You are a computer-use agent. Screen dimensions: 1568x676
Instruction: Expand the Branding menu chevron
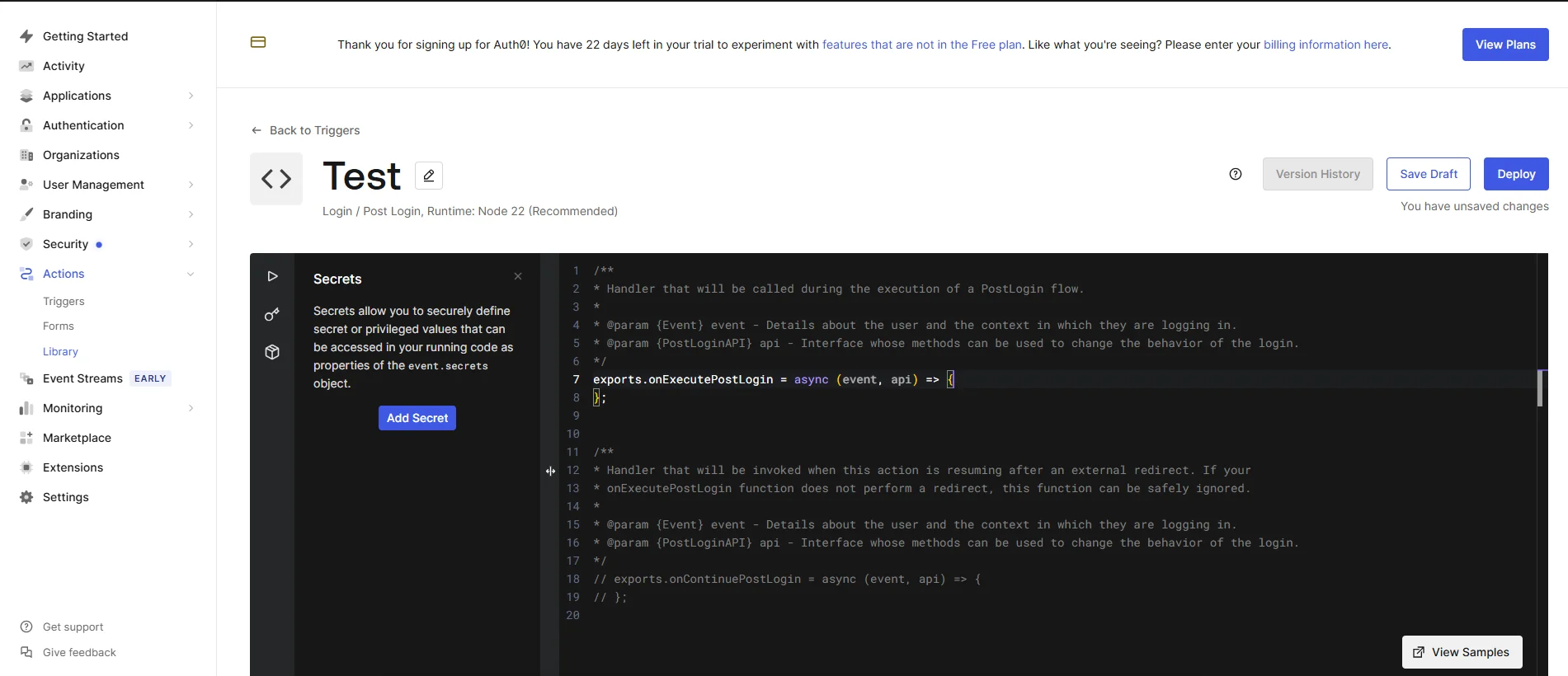pyautogui.click(x=191, y=214)
